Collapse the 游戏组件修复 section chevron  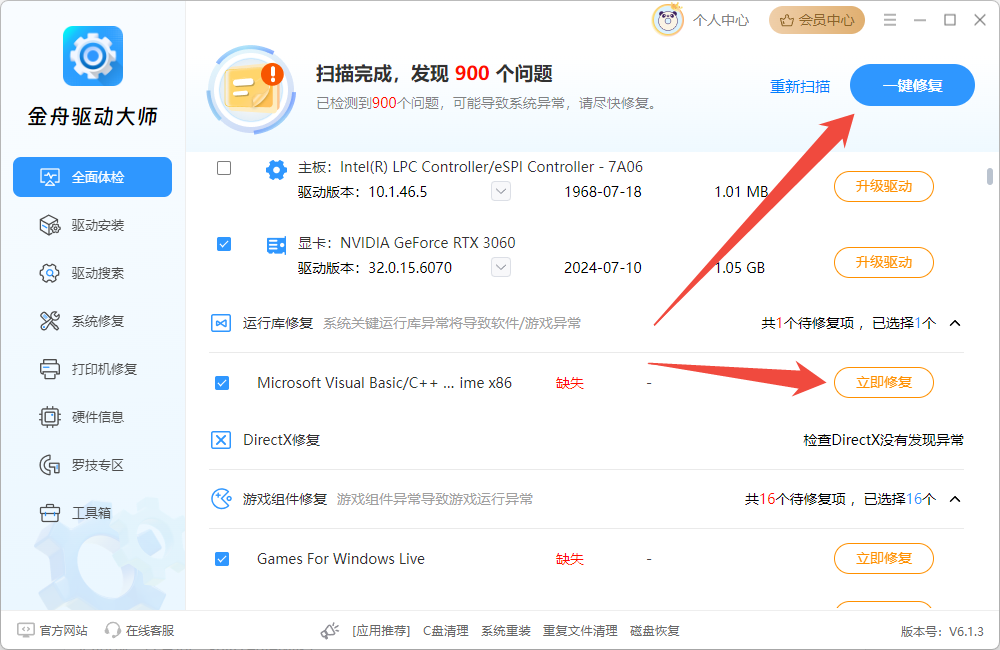pyautogui.click(x=955, y=499)
